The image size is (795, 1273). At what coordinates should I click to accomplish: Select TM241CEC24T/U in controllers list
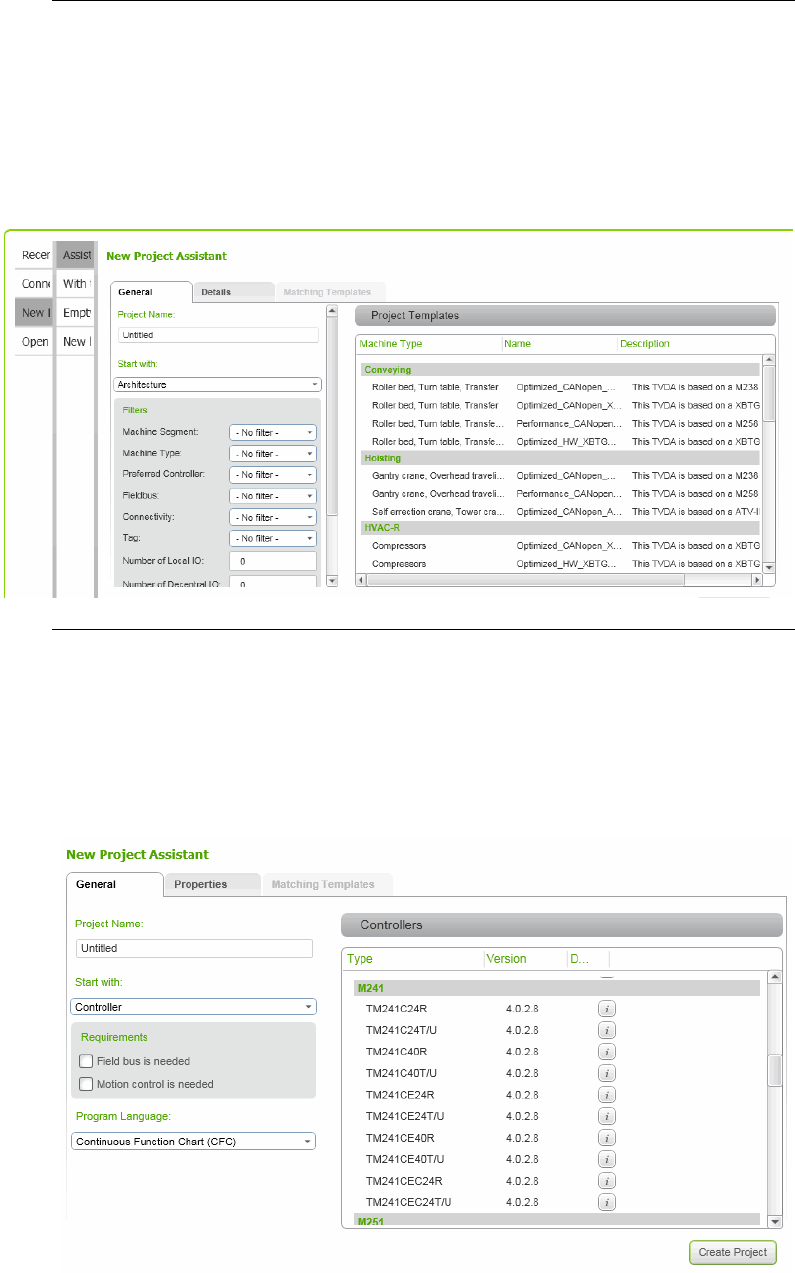pos(553,1202)
